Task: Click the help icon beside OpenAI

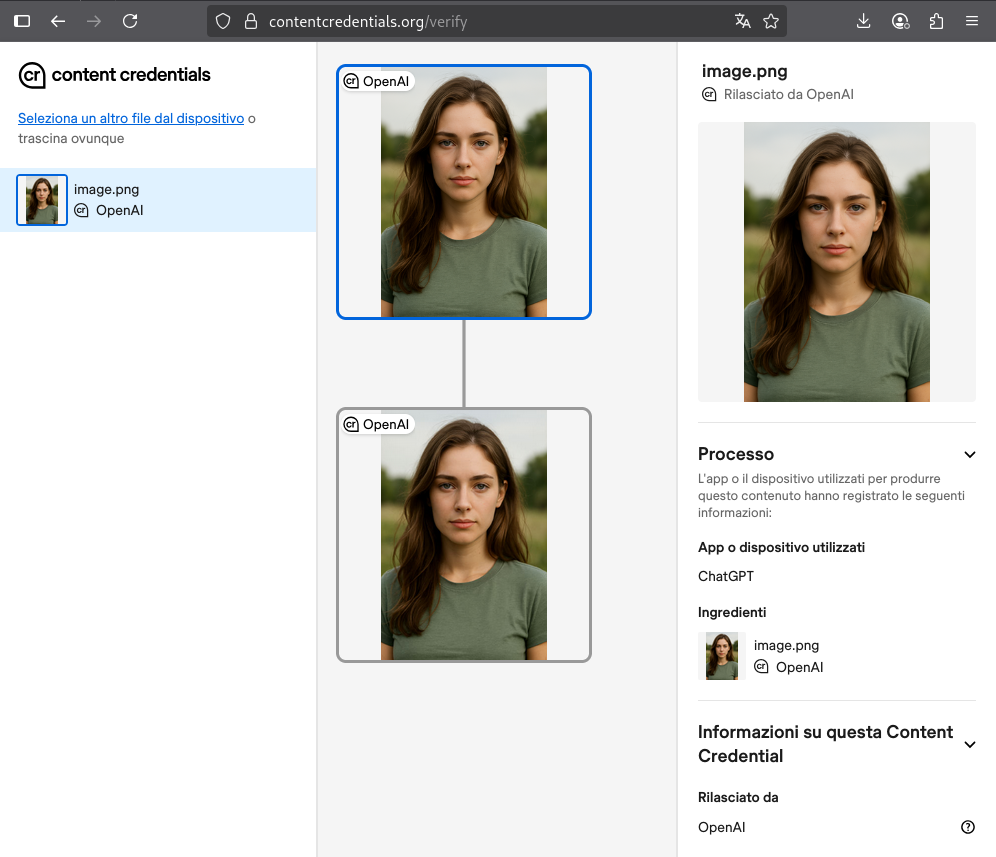Action: click(x=967, y=827)
